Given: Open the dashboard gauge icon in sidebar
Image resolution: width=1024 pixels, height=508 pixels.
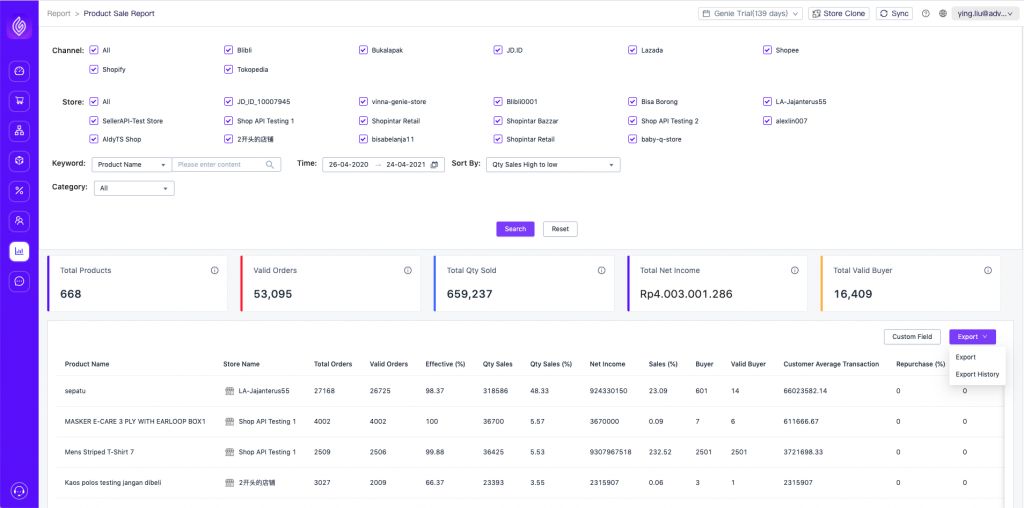Looking at the screenshot, I should pyautogui.click(x=19, y=71).
